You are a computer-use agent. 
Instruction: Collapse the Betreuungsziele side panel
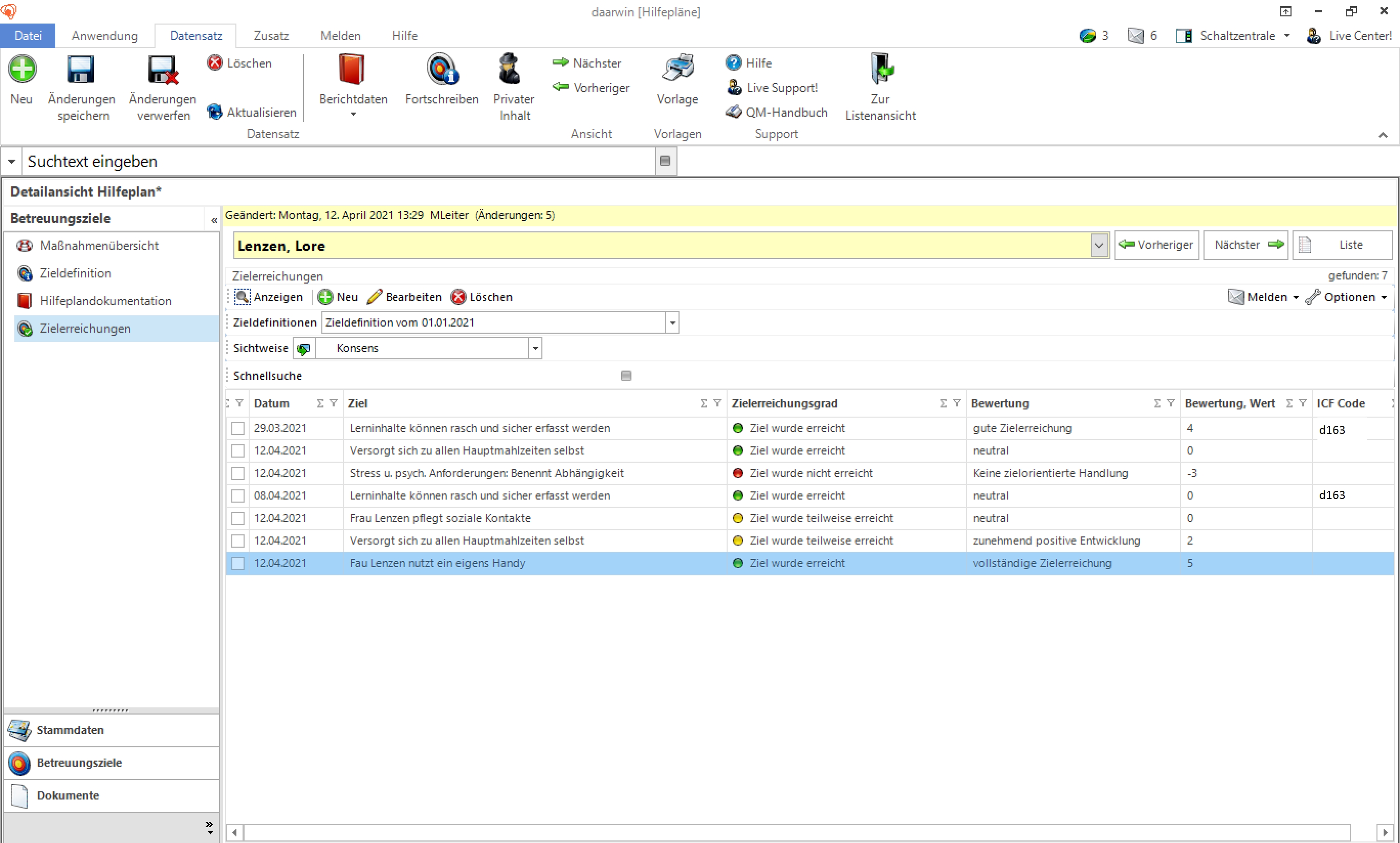click(213, 219)
